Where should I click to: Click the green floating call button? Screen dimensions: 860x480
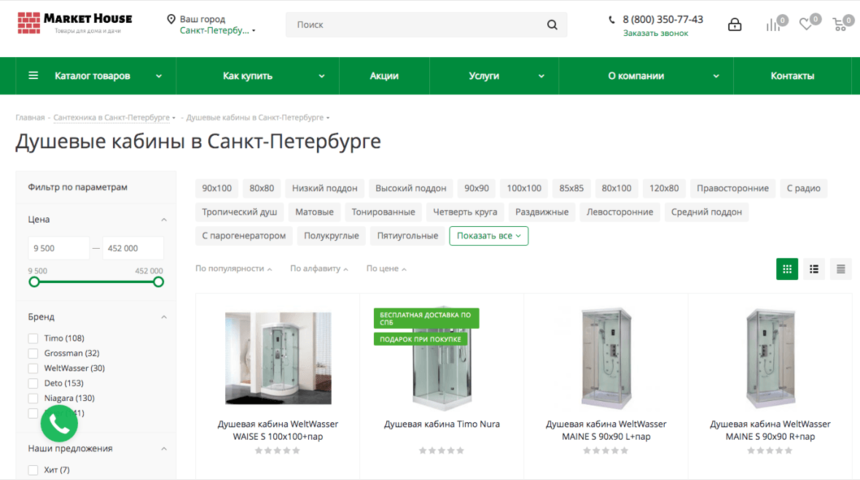click(x=59, y=423)
